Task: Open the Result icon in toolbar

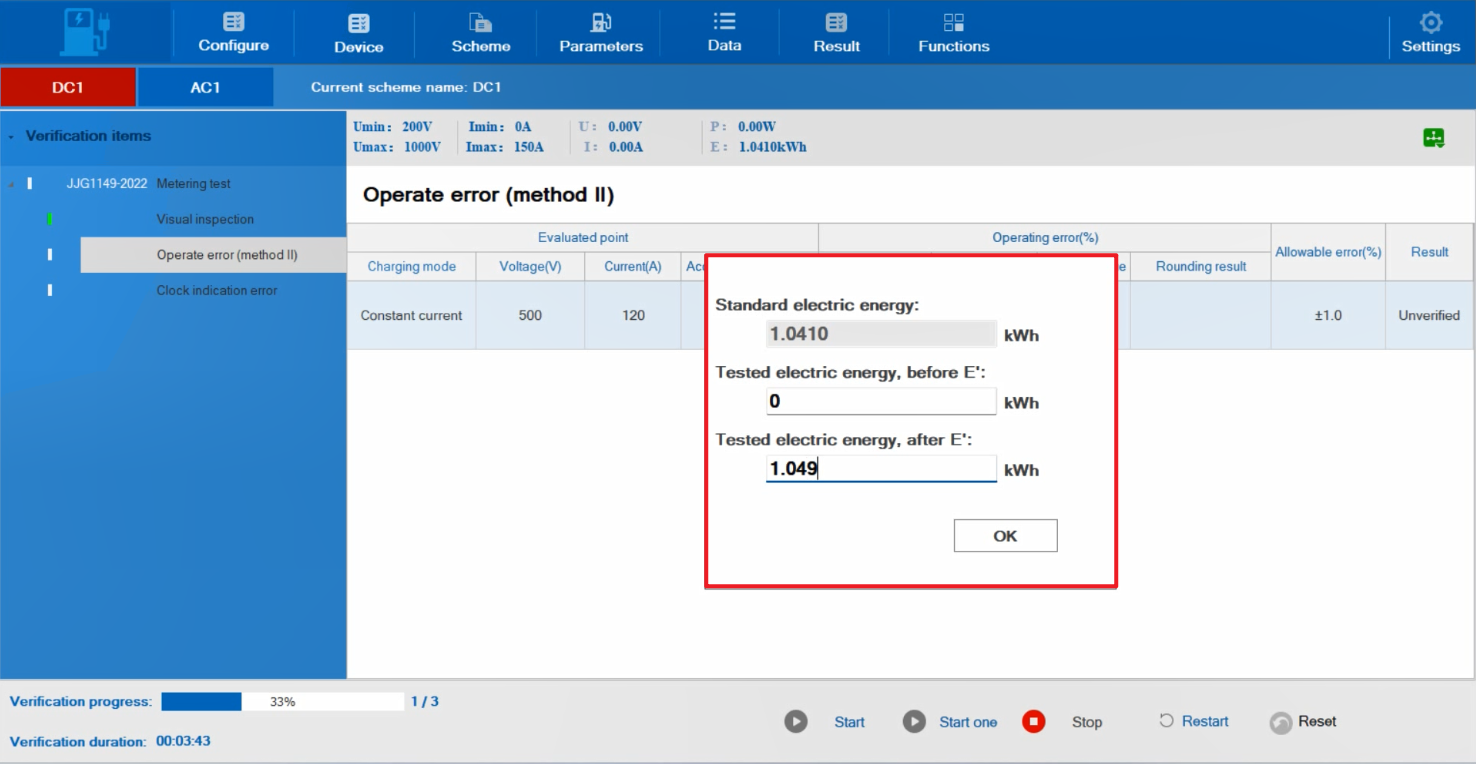Action: 836,23
